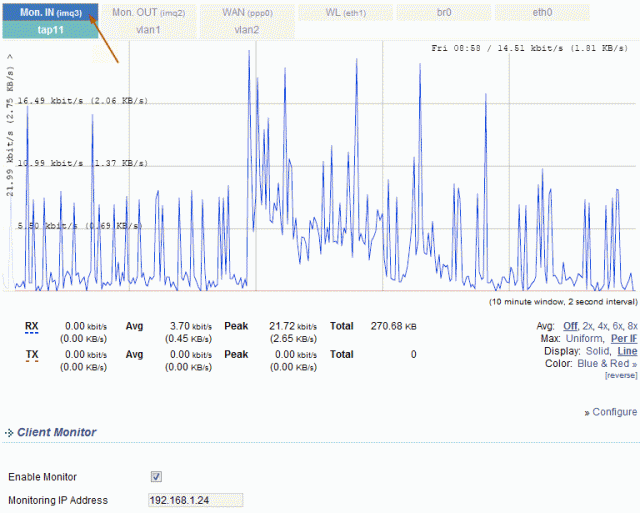Set averaging to 8x
This screenshot has height=513, width=640.
coord(632,326)
